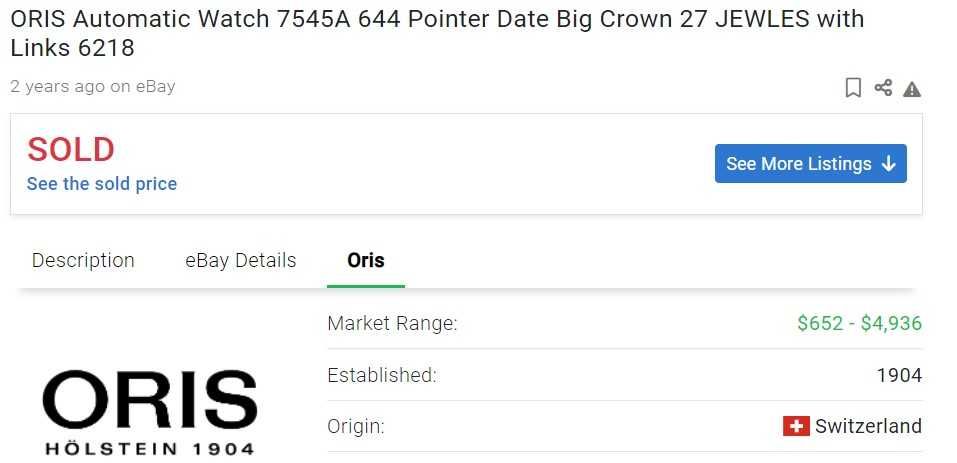This screenshot has height=463, width=957.
Task: Switch to the Description tab
Action: (x=83, y=261)
